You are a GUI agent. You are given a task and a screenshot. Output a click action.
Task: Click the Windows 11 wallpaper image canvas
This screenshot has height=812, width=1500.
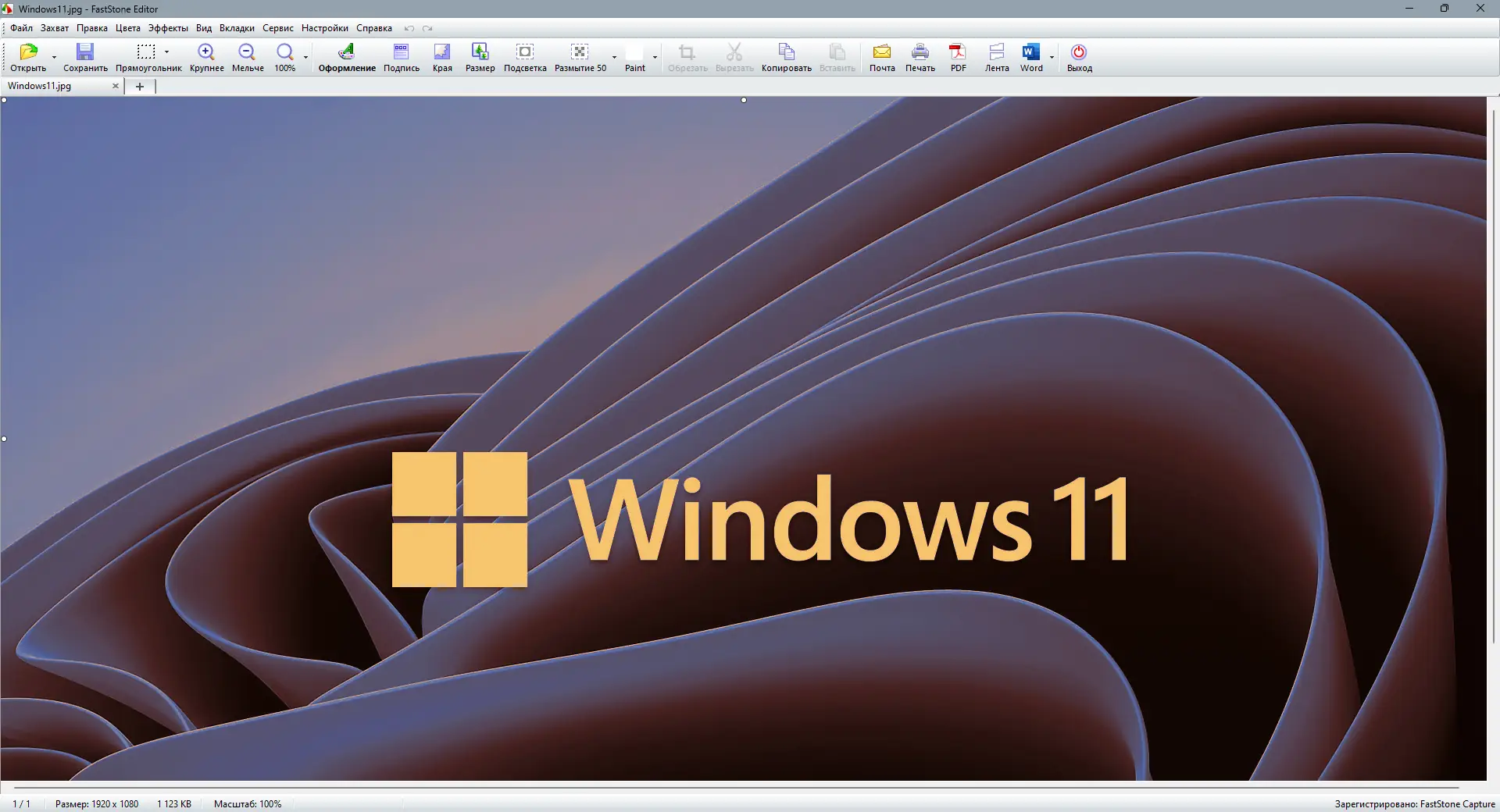[x=743, y=439]
